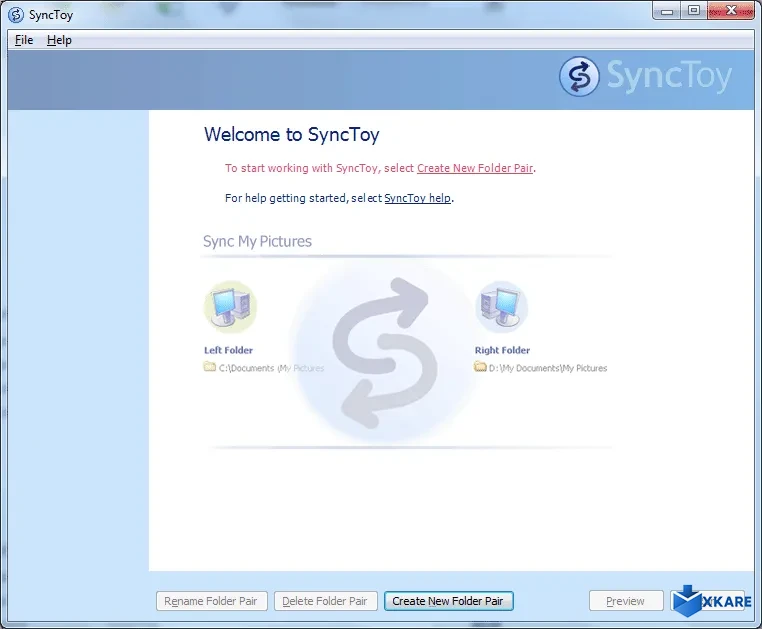
Task: Click the Preview button
Action: coord(626,601)
